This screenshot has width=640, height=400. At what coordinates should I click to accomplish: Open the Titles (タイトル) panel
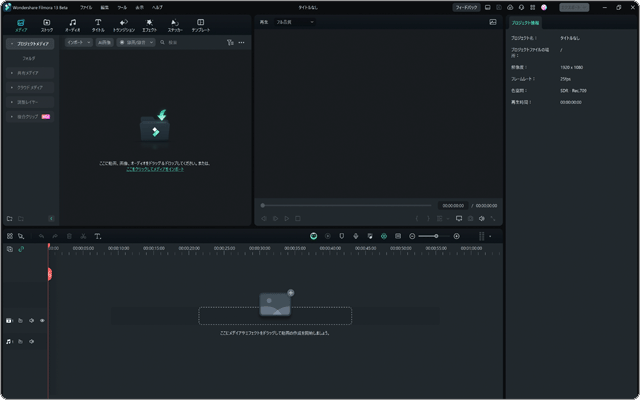(x=98, y=25)
